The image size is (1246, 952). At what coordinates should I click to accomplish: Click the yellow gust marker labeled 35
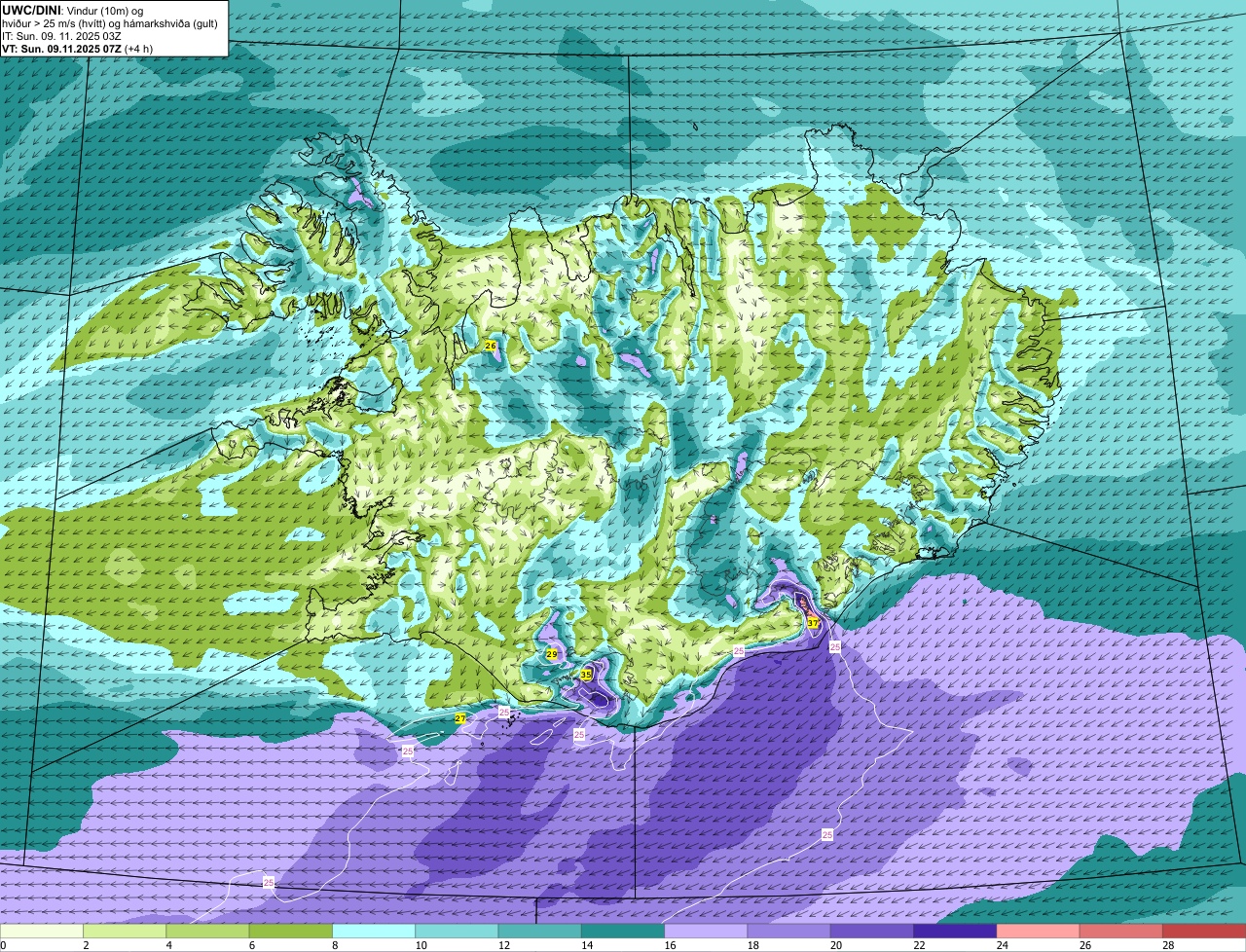click(x=586, y=674)
